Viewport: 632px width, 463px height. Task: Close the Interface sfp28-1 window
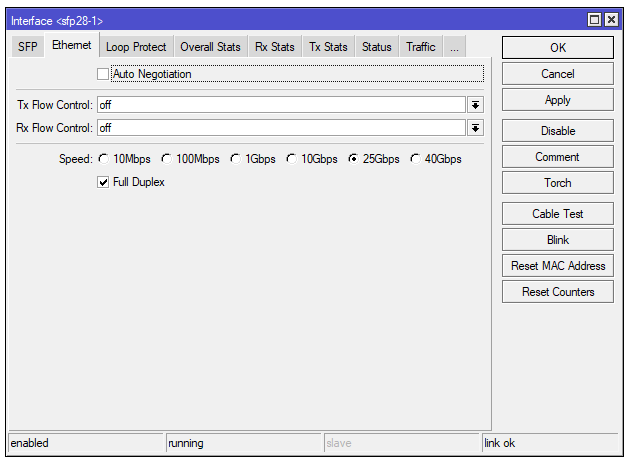611,20
